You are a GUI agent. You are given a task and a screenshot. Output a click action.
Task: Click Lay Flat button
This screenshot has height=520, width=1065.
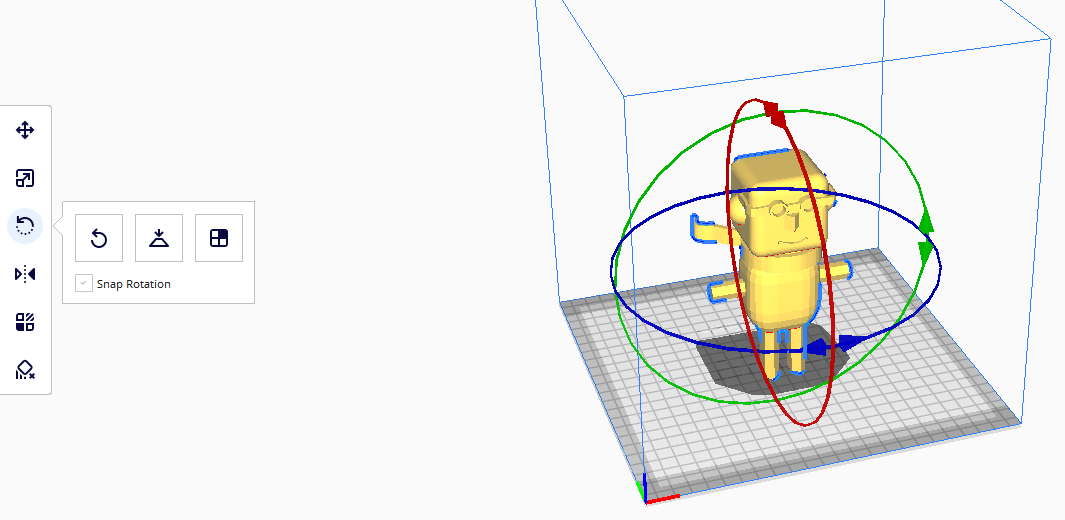159,238
